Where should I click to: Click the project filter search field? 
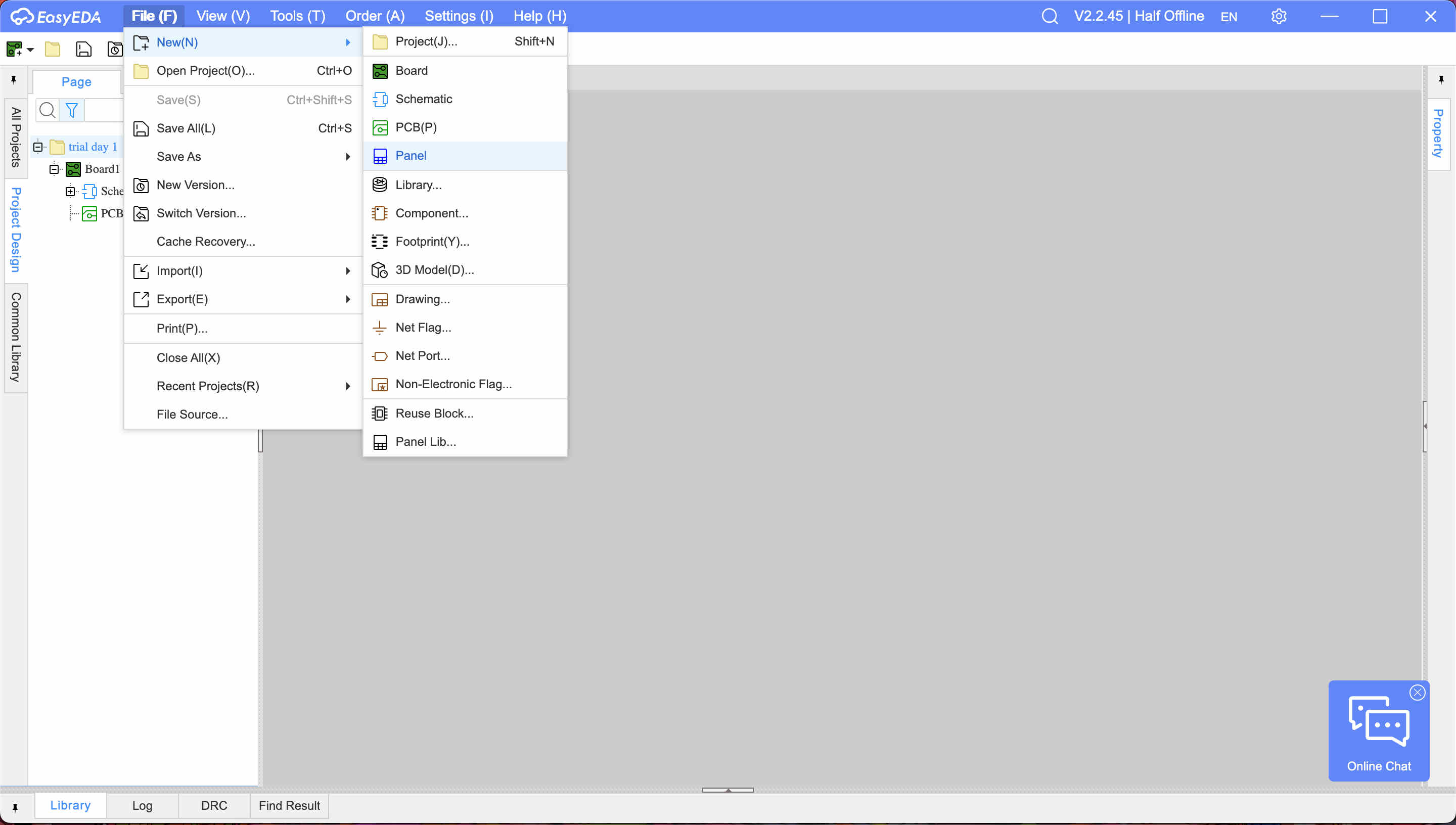pos(104,110)
